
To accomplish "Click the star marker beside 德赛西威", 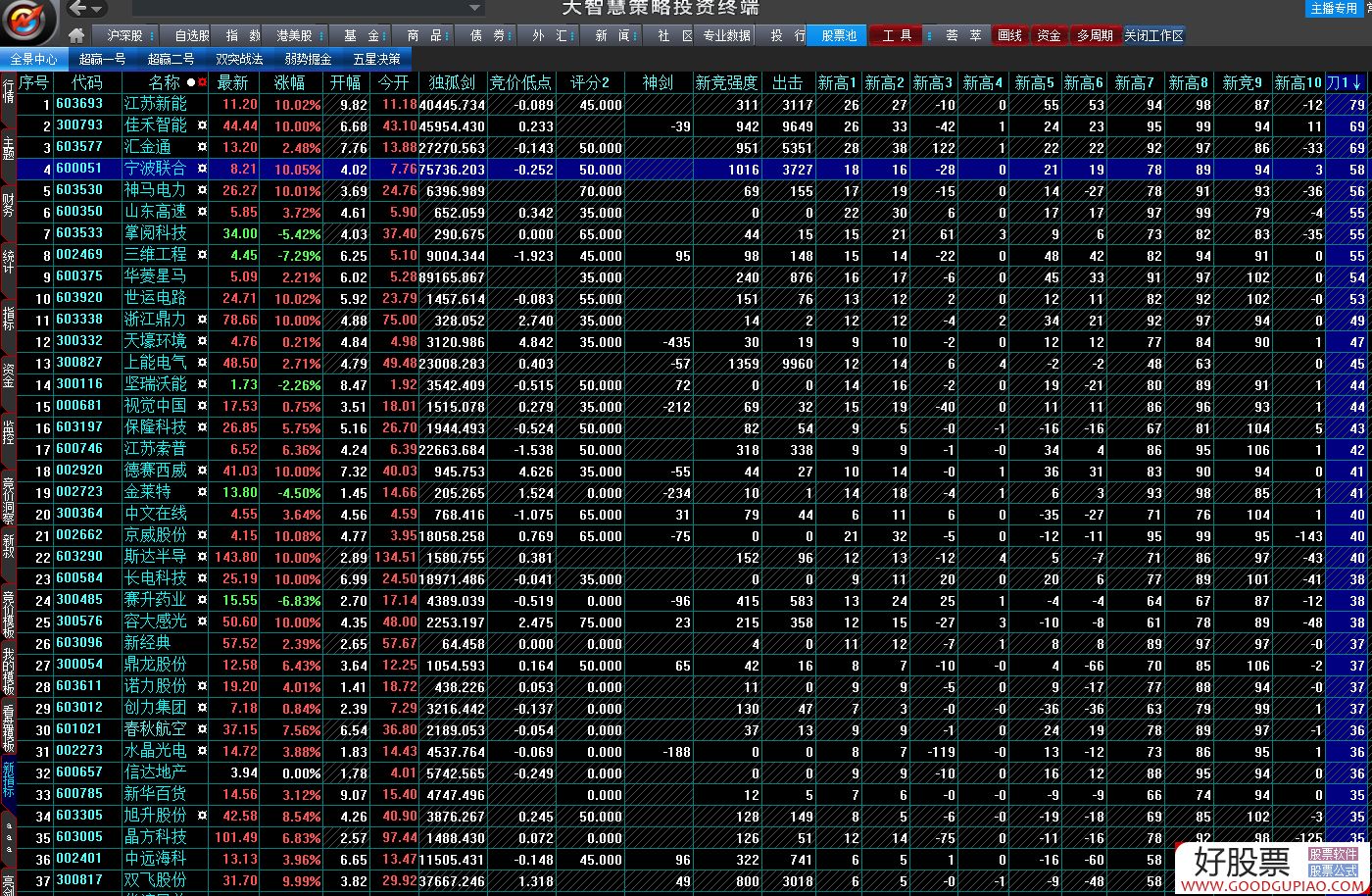I will pos(202,471).
